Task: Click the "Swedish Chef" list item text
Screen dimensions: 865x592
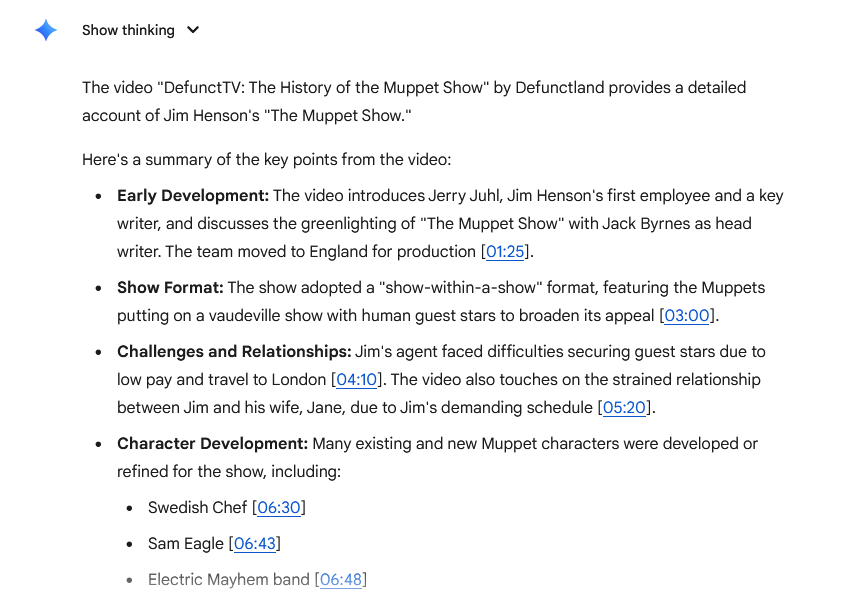Action: click(x=197, y=508)
